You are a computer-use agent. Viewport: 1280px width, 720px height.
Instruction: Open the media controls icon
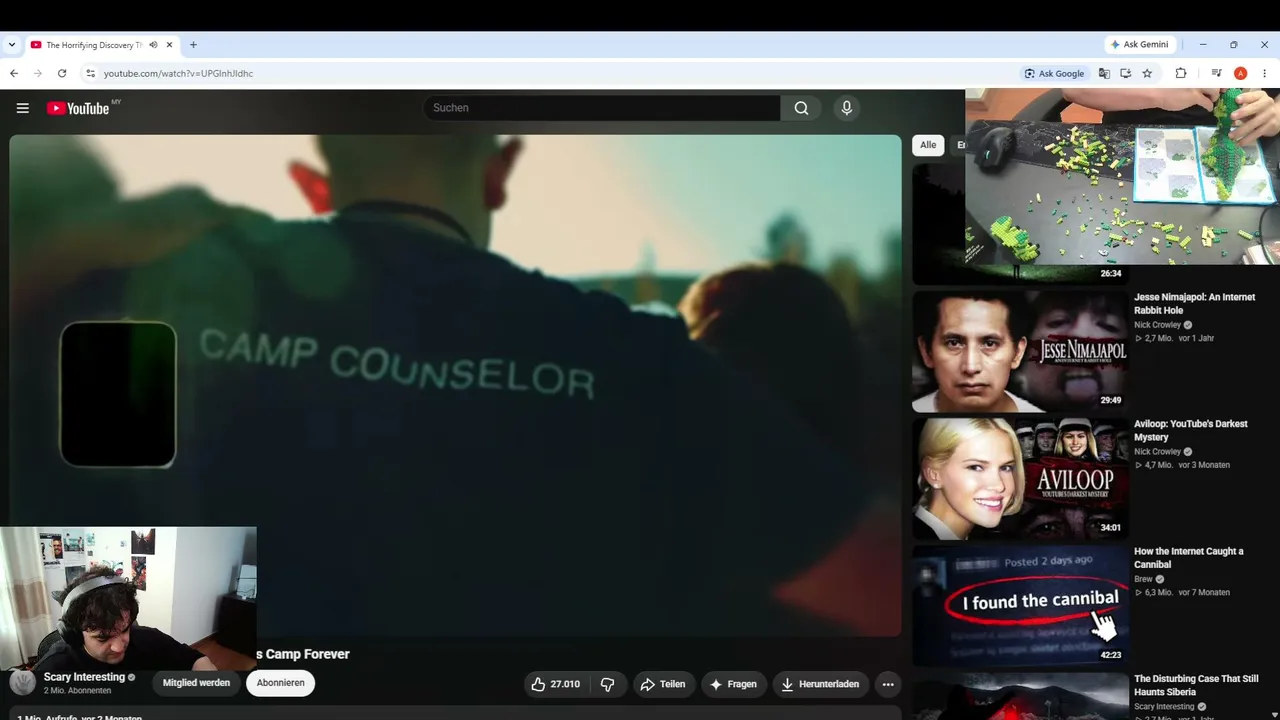pyautogui.click(x=1216, y=73)
